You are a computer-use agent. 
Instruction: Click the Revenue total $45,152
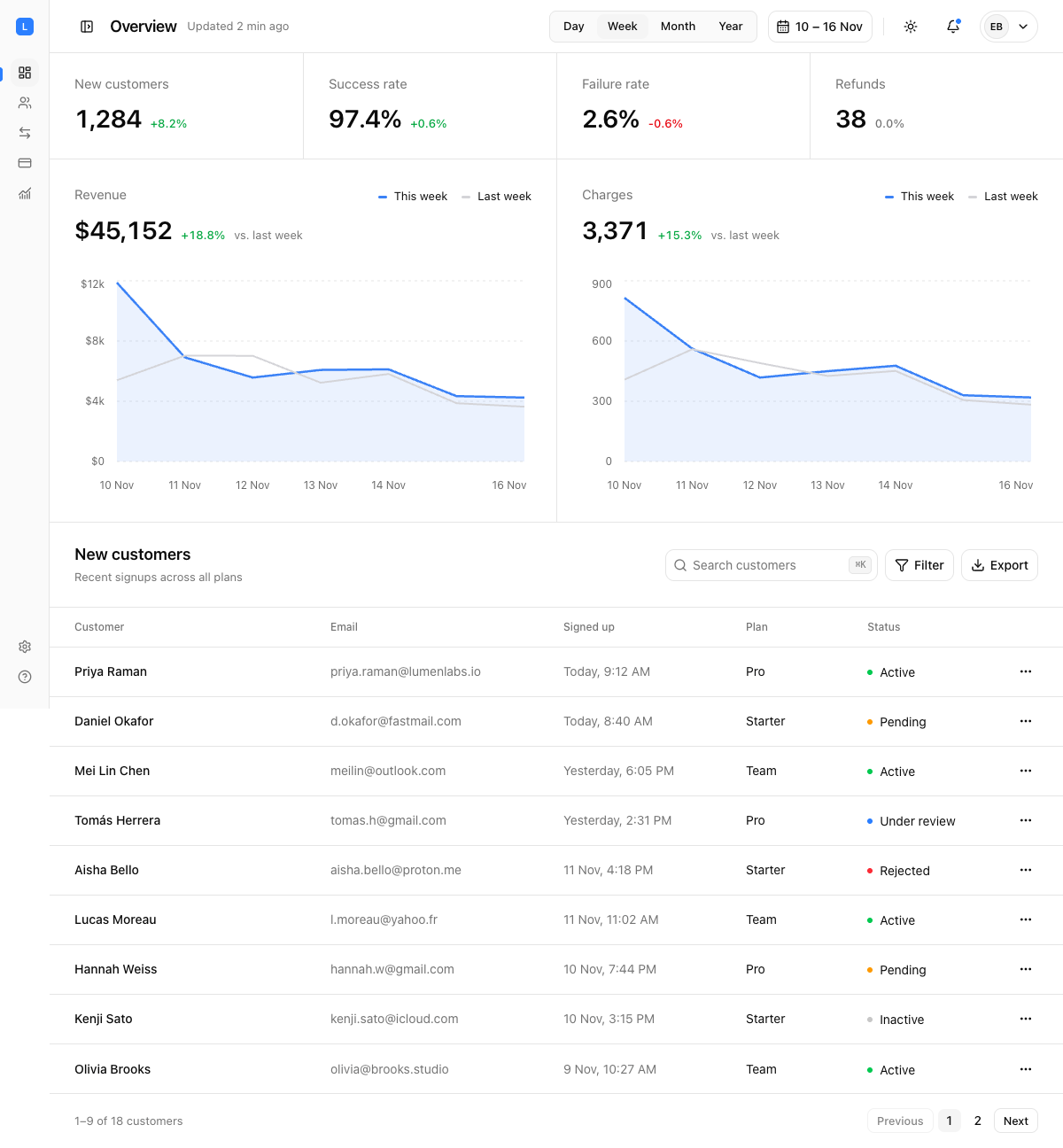[123, 231]
